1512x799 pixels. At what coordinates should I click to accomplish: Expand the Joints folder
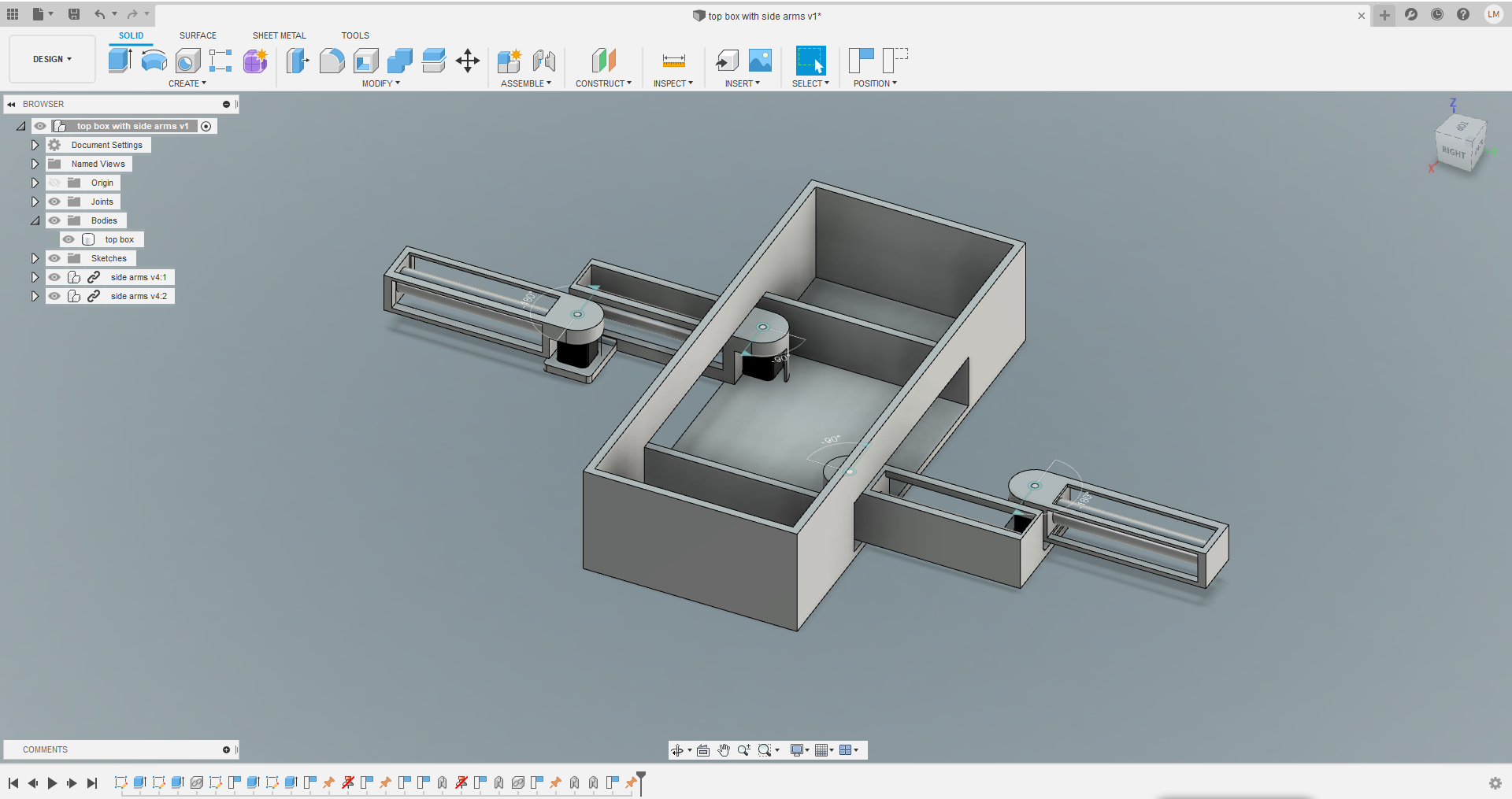coord(35,202)
